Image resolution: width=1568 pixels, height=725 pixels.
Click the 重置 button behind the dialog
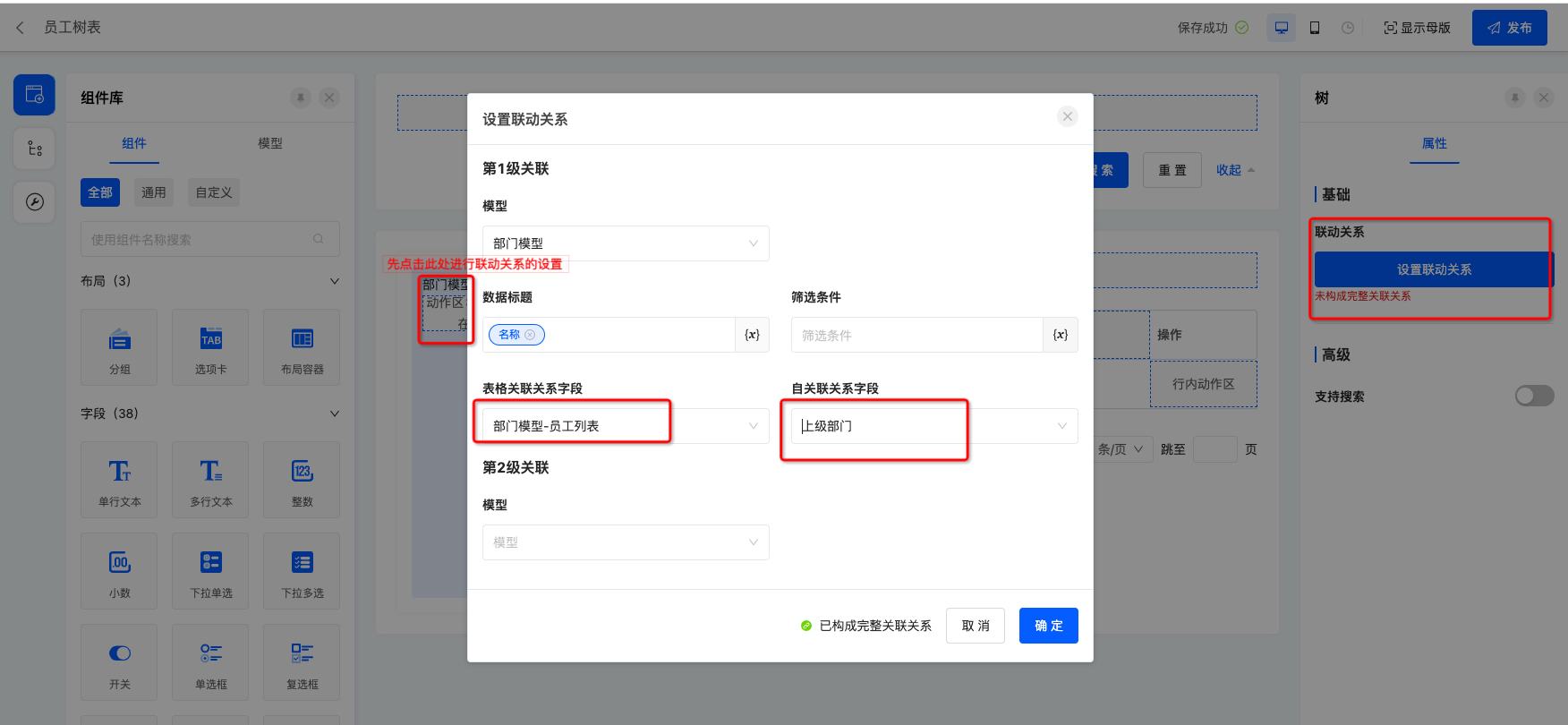[x=1172, y=170]
